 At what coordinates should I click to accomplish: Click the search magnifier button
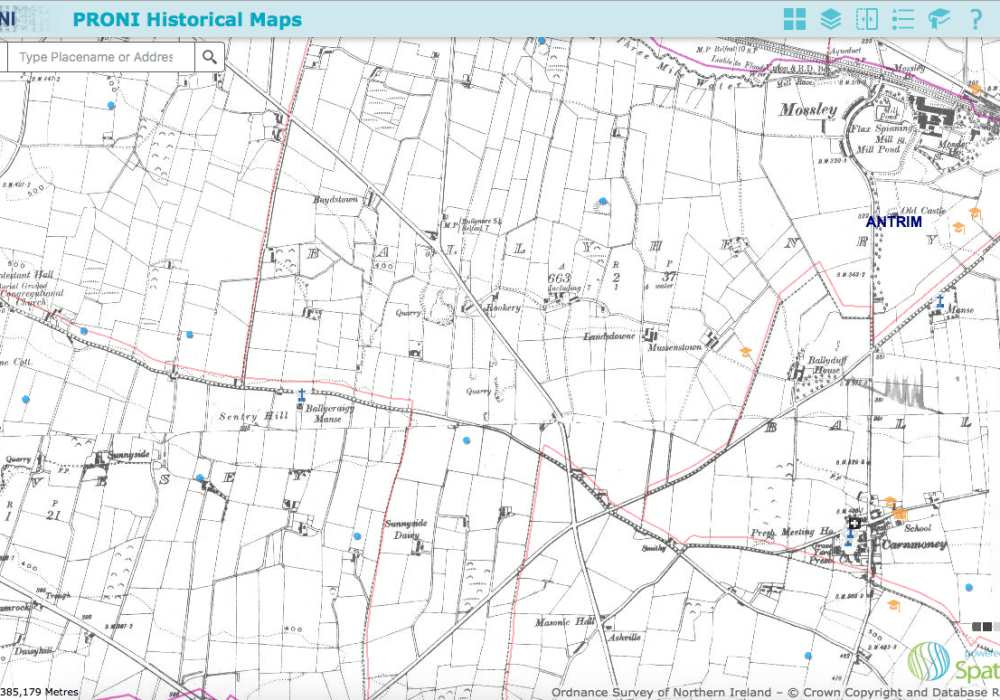click(x=209, y=57)
